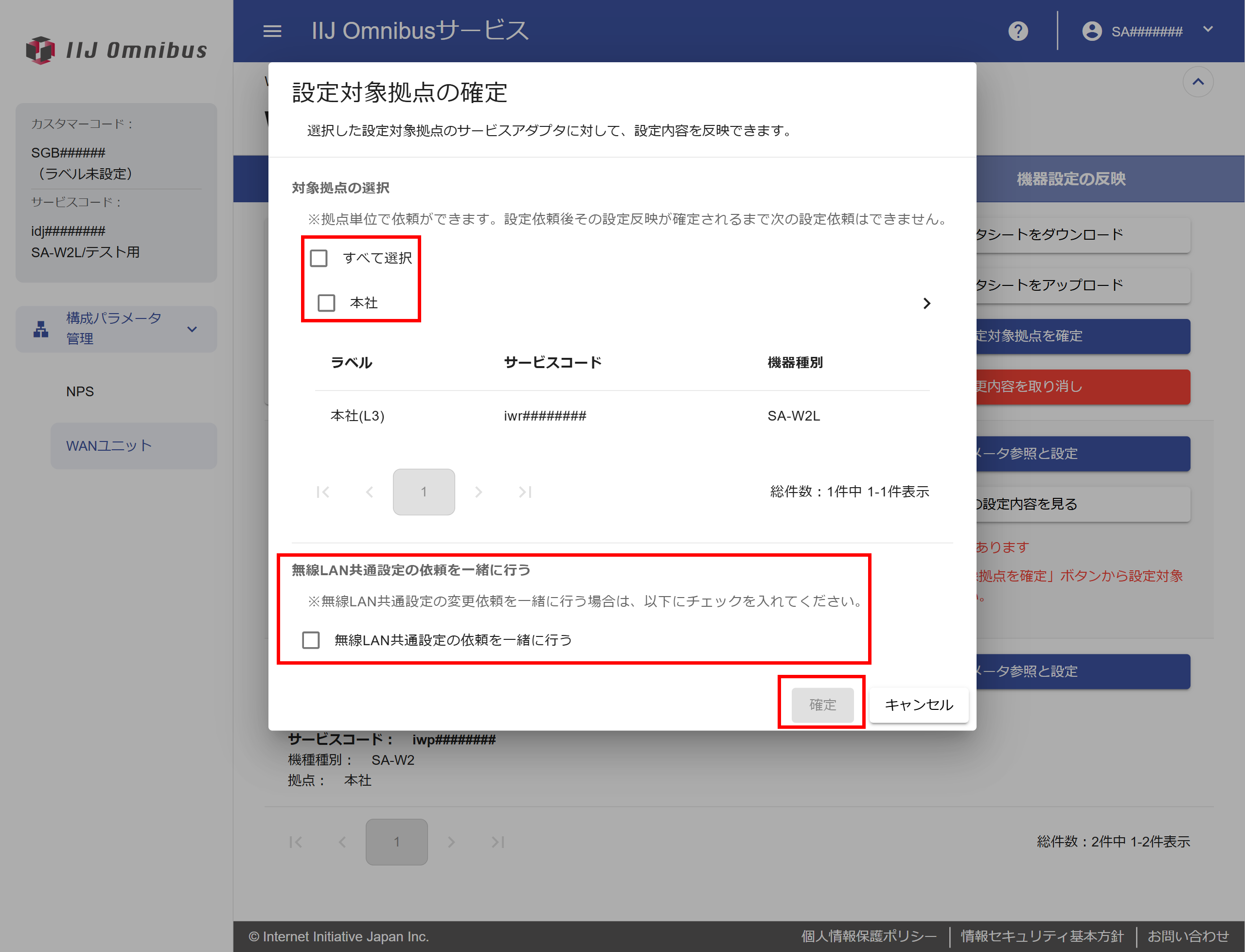This screenshot has width=1245, height=952.
Task: Click the 構成パラメータ管理 network icon
Action: [41, 329]
